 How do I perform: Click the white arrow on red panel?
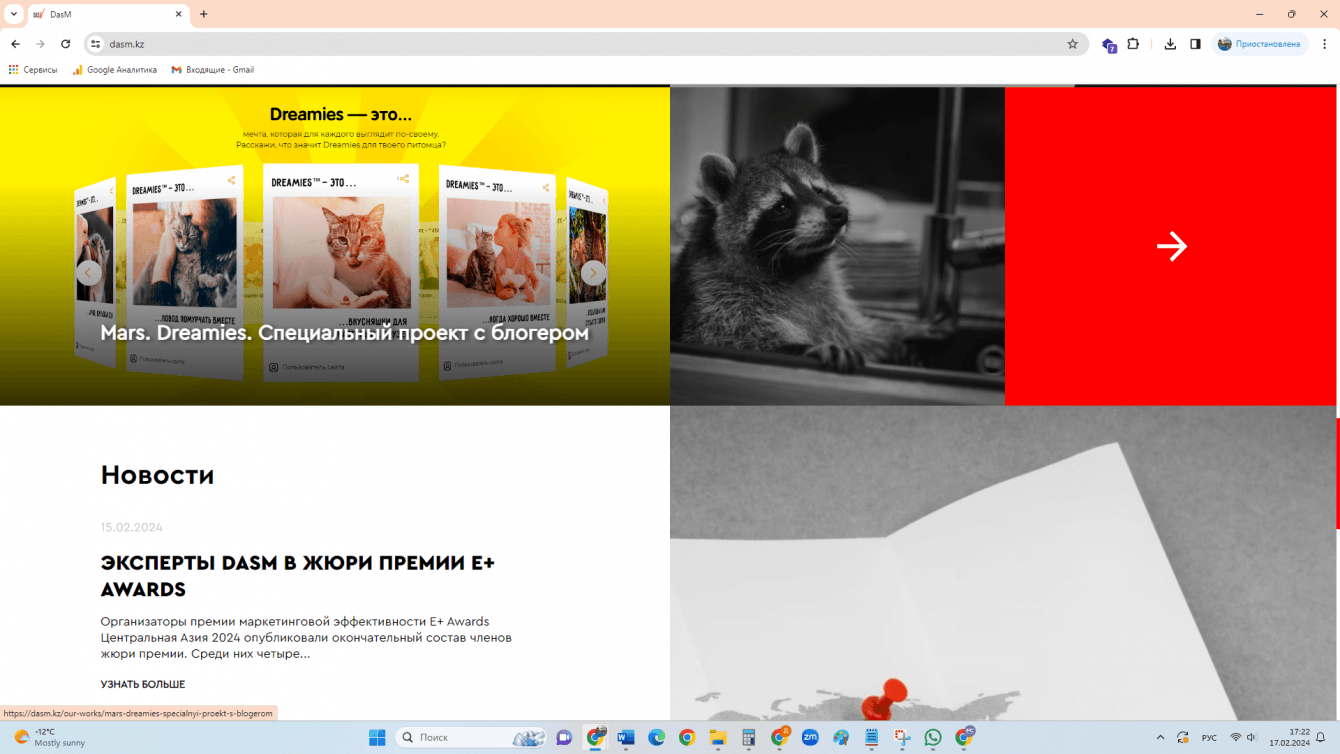click(1172, 246)
